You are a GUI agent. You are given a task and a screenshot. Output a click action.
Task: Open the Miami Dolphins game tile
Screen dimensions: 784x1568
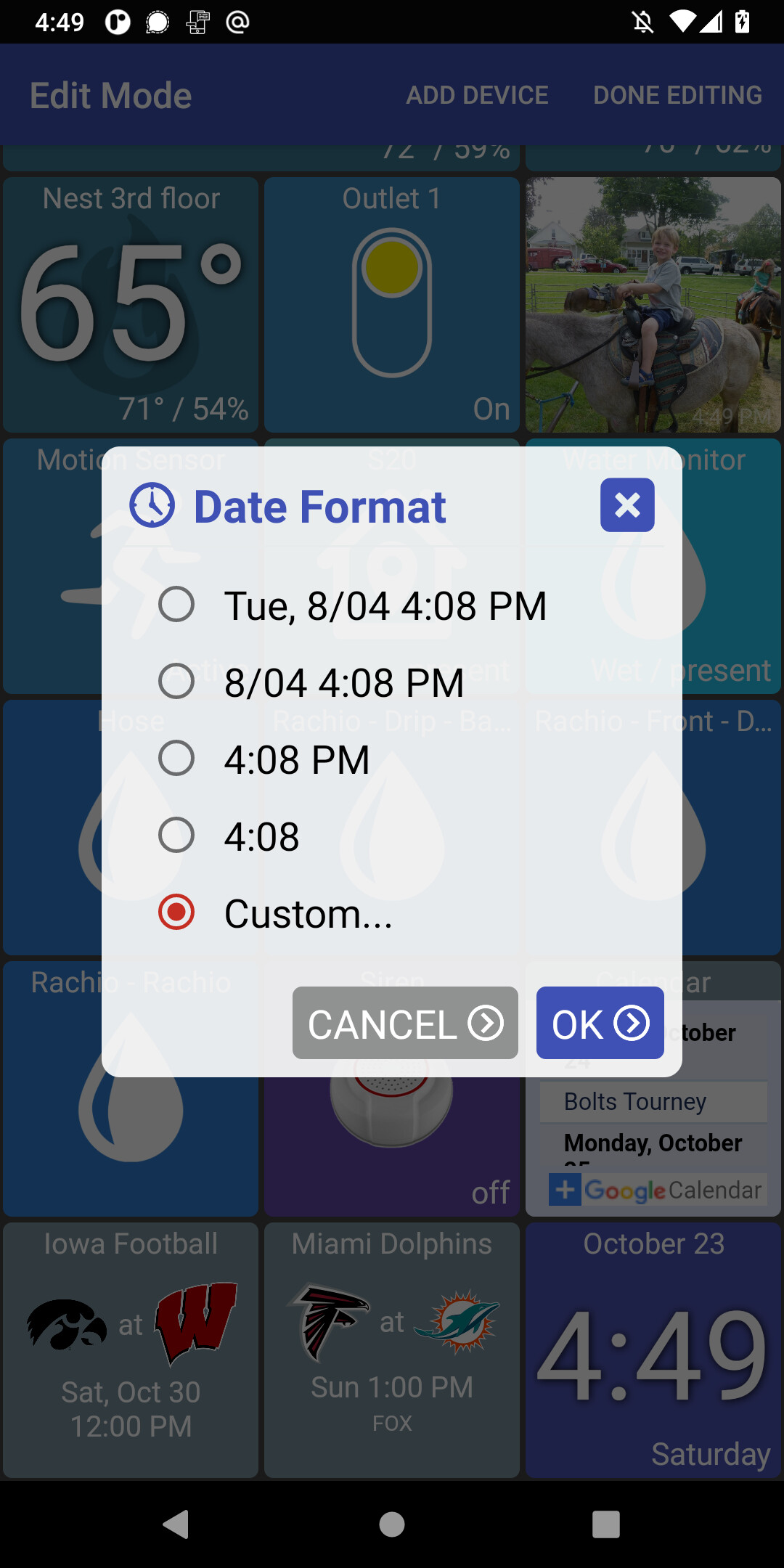[x=392, y=1350]
